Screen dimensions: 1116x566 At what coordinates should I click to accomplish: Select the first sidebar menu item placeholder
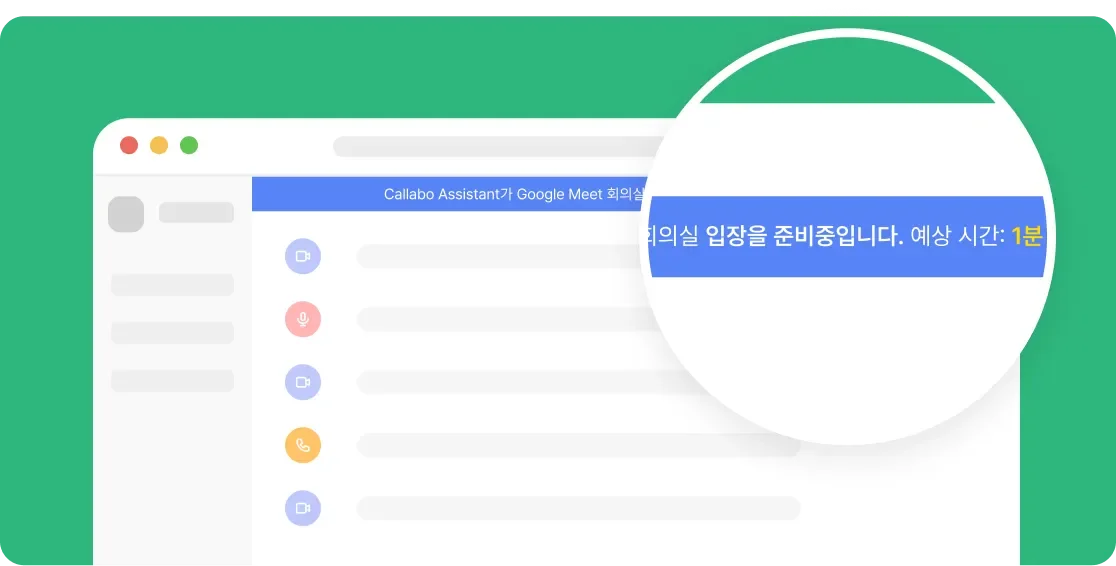pos(172,285)
